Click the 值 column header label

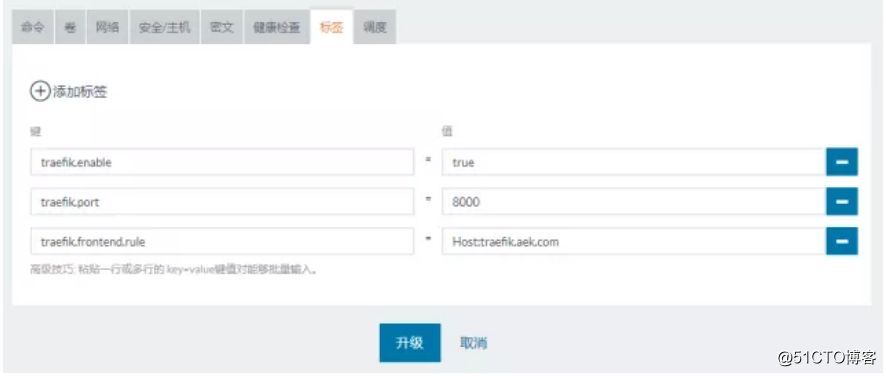pos(447,132)
